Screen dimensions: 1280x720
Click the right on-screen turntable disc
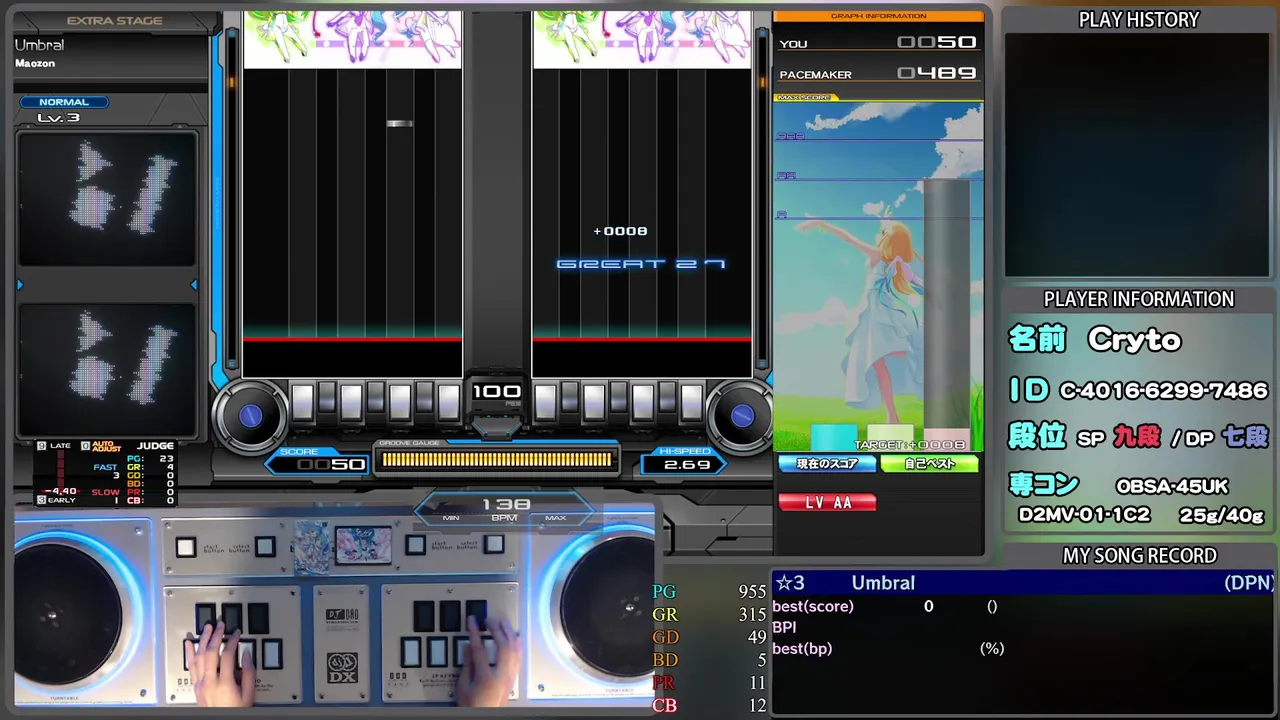pos(742,415)
